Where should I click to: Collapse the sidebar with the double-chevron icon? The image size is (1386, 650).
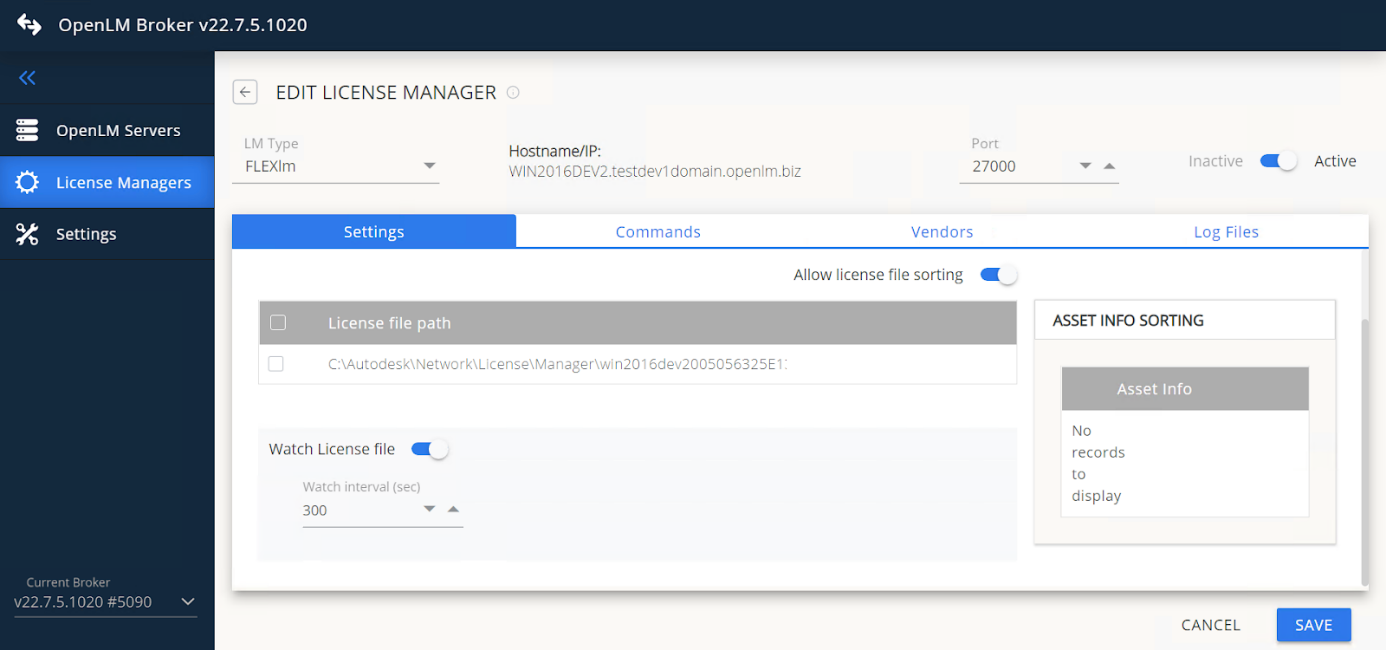(27, 78)
